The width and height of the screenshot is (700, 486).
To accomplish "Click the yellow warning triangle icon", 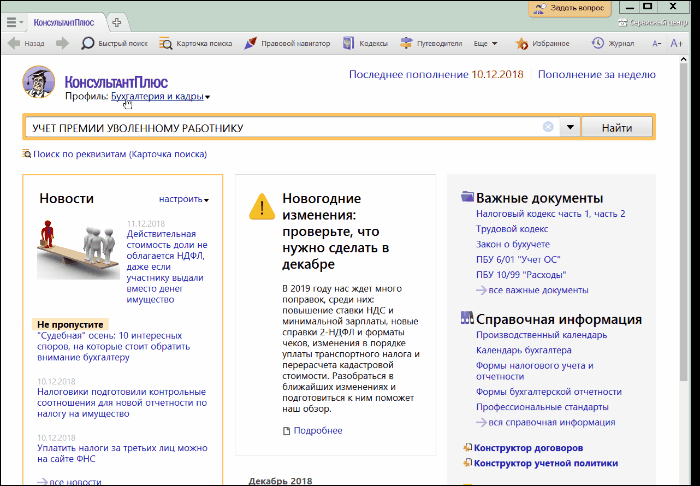I will [262, 207].
